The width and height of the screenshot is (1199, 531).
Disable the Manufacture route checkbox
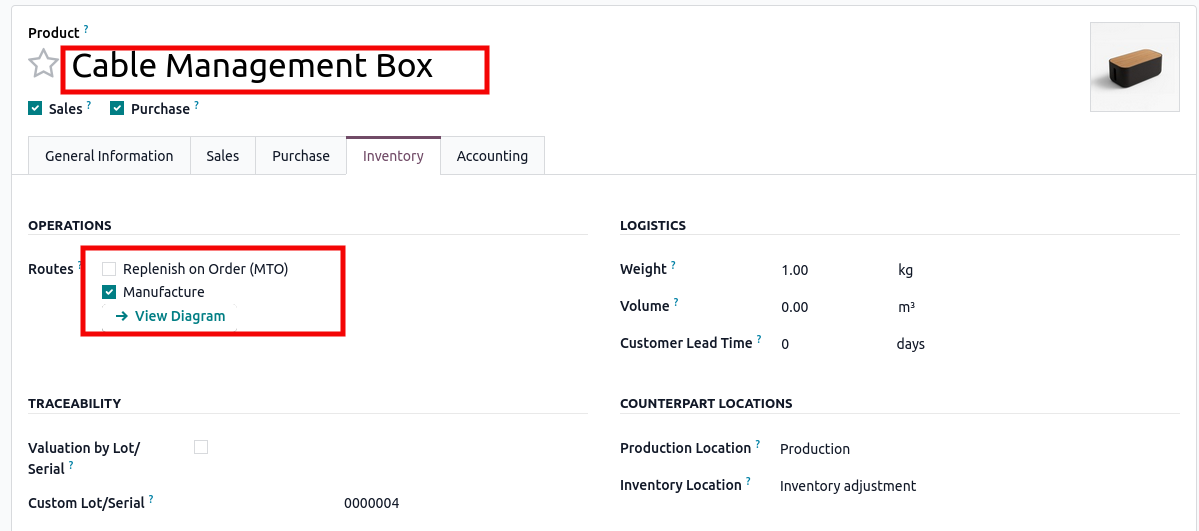109,292
